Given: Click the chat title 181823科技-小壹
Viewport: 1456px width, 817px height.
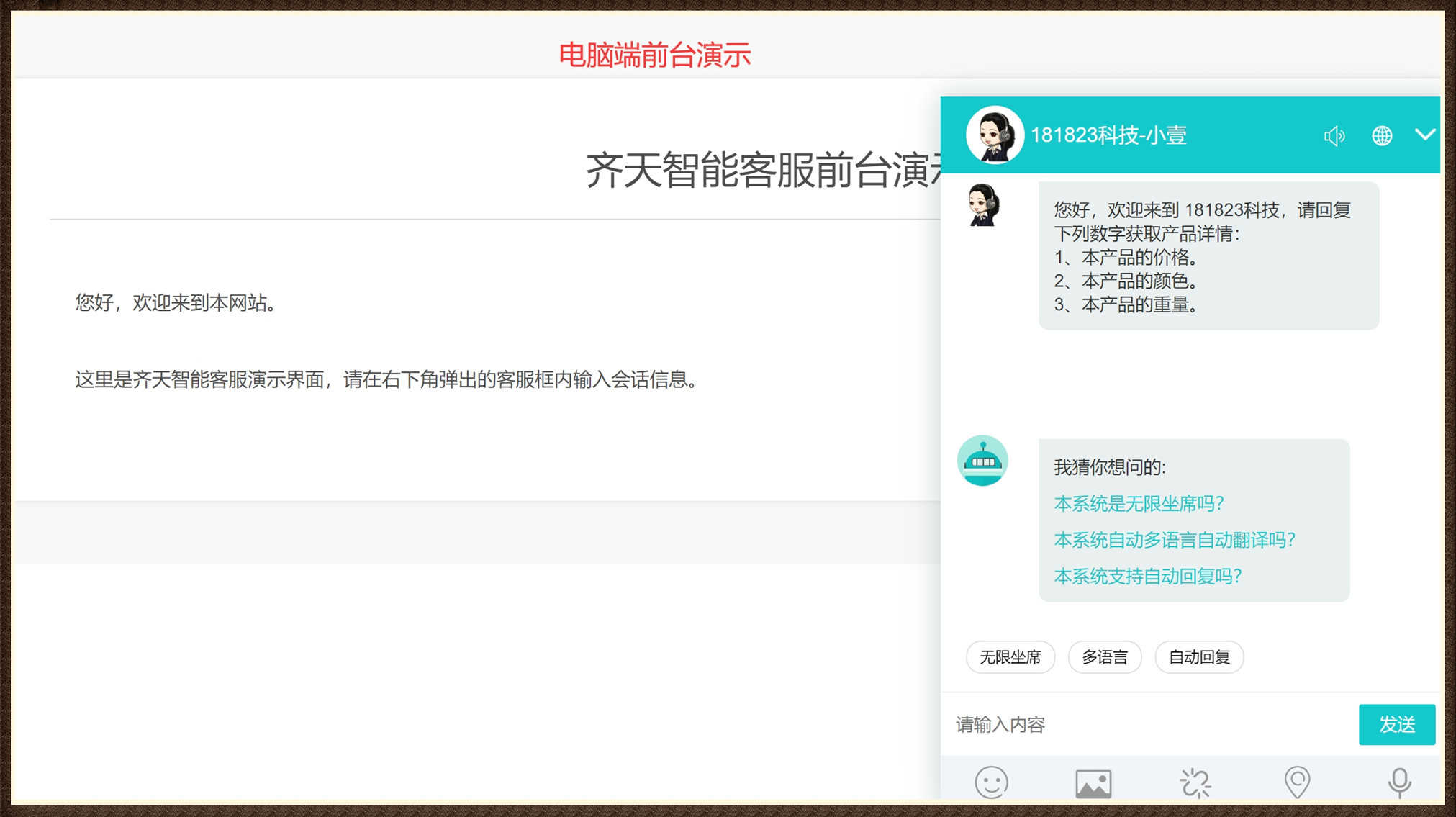Looking at the screenshot, I should (x=1108, y=135).
